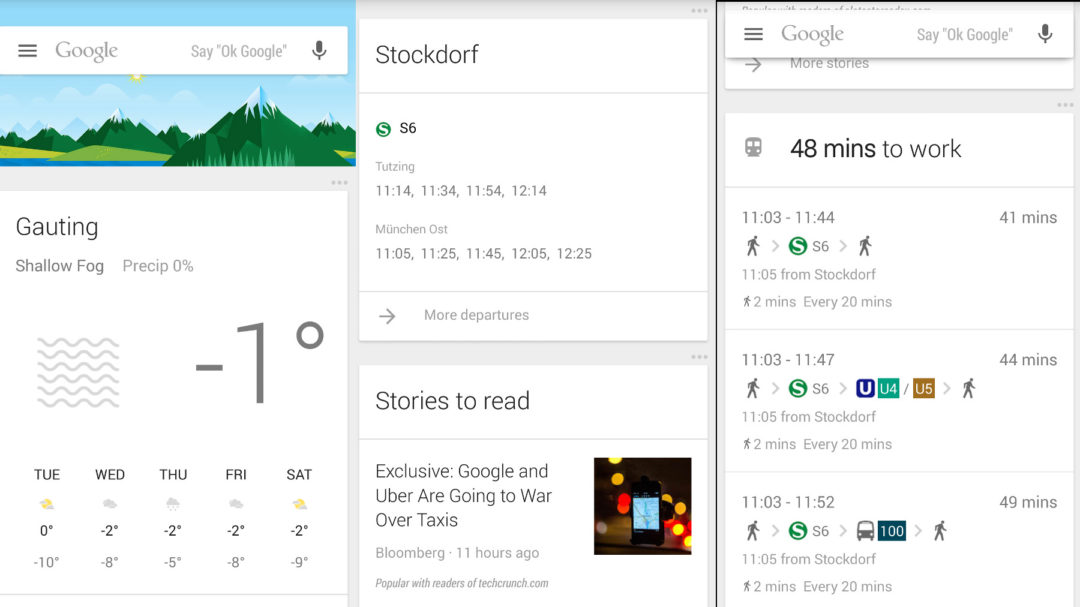The width and height of the screenshot is (1080, 607).
Task: Tap the TUE day label
Action: (x=47, y=475)
